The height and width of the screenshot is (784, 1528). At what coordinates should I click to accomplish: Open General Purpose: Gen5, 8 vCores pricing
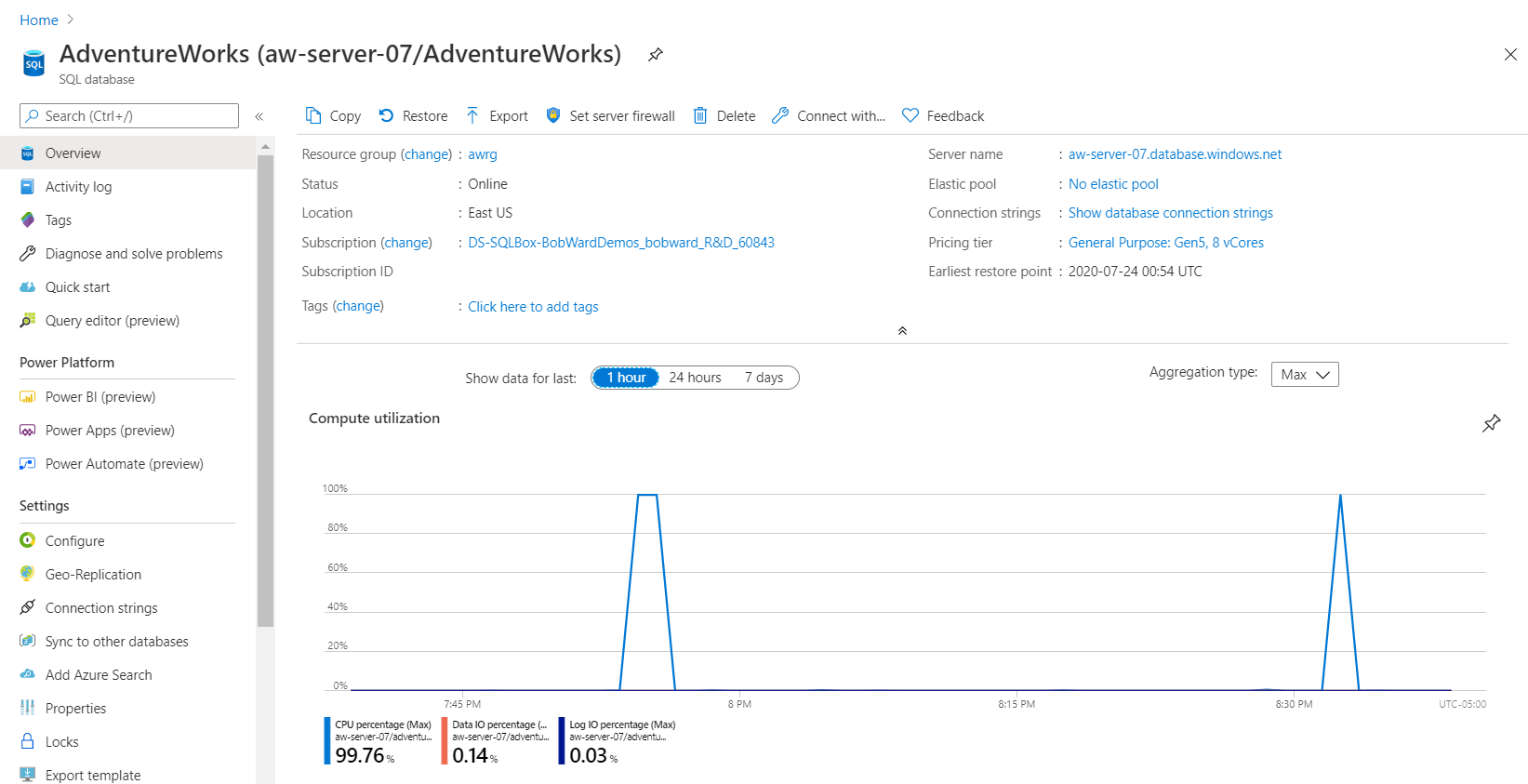[1166, 243]
